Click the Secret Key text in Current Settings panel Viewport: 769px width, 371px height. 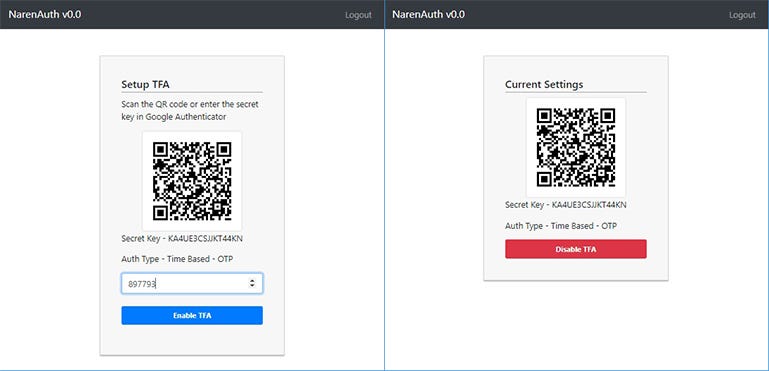click(565, 205)
